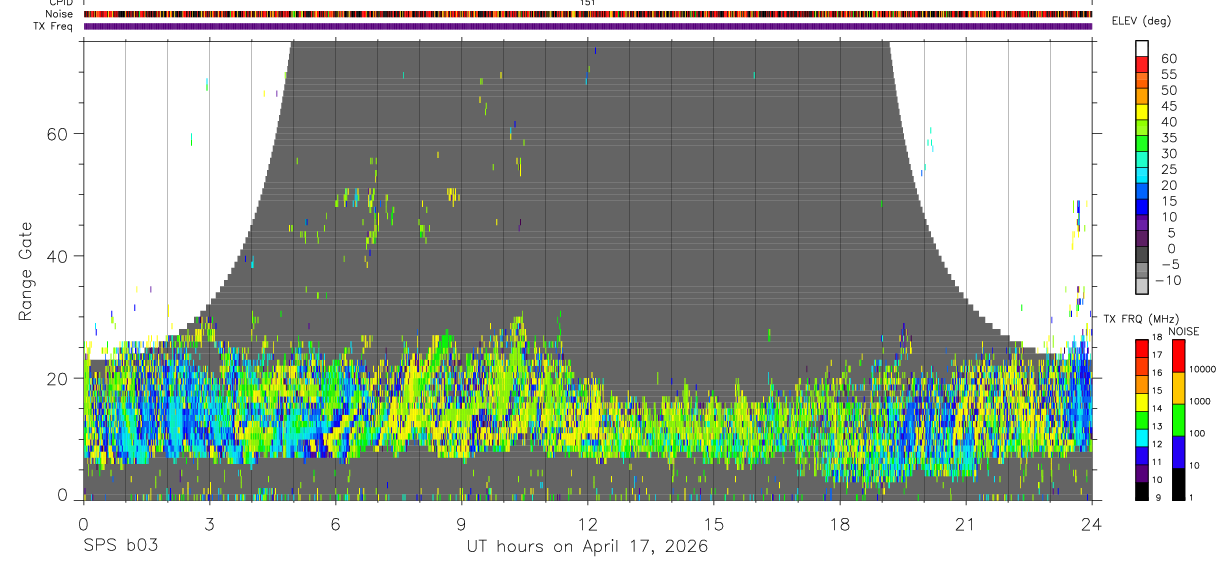The image size is (1228, 567).
Task: Click x-axis tick label '18'
Action: click(x=839, y=523)
